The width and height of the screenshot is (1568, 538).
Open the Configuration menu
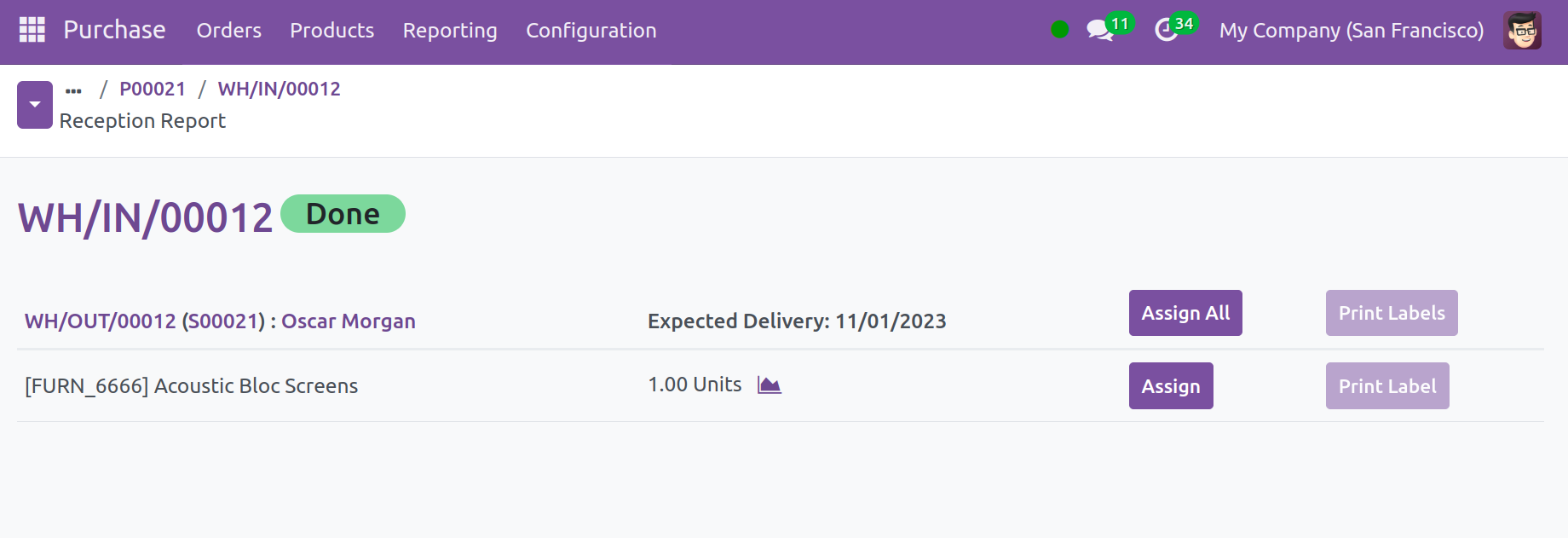[591, 31]
